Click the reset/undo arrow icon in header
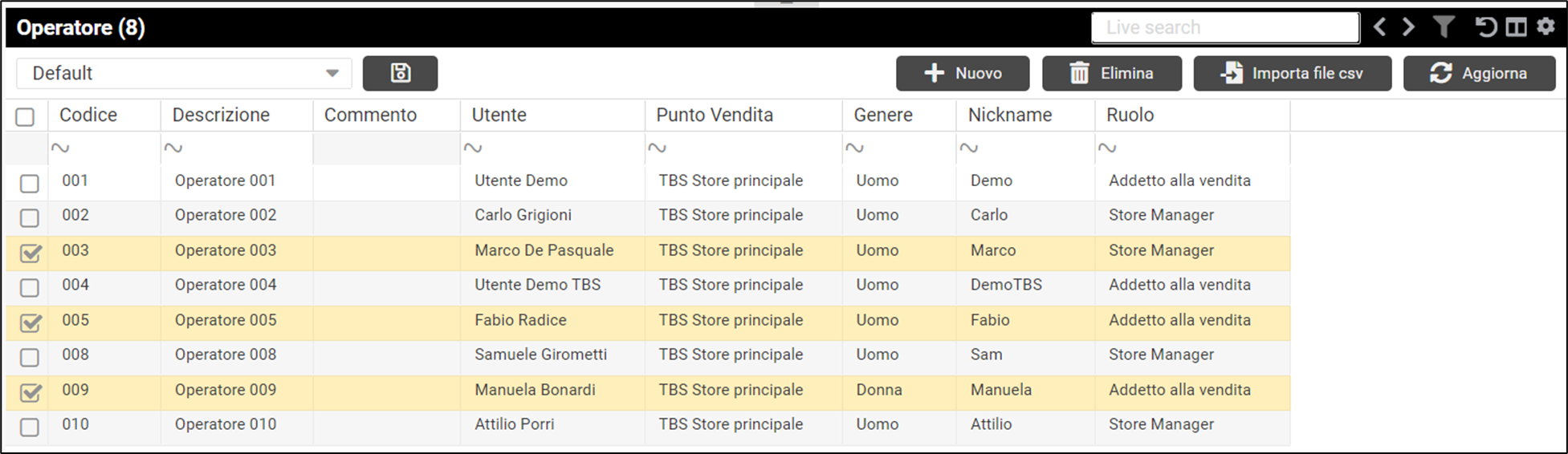The height and width of the screenshot is (454, 1568). pyautogui.click(x=1485, y=27)
